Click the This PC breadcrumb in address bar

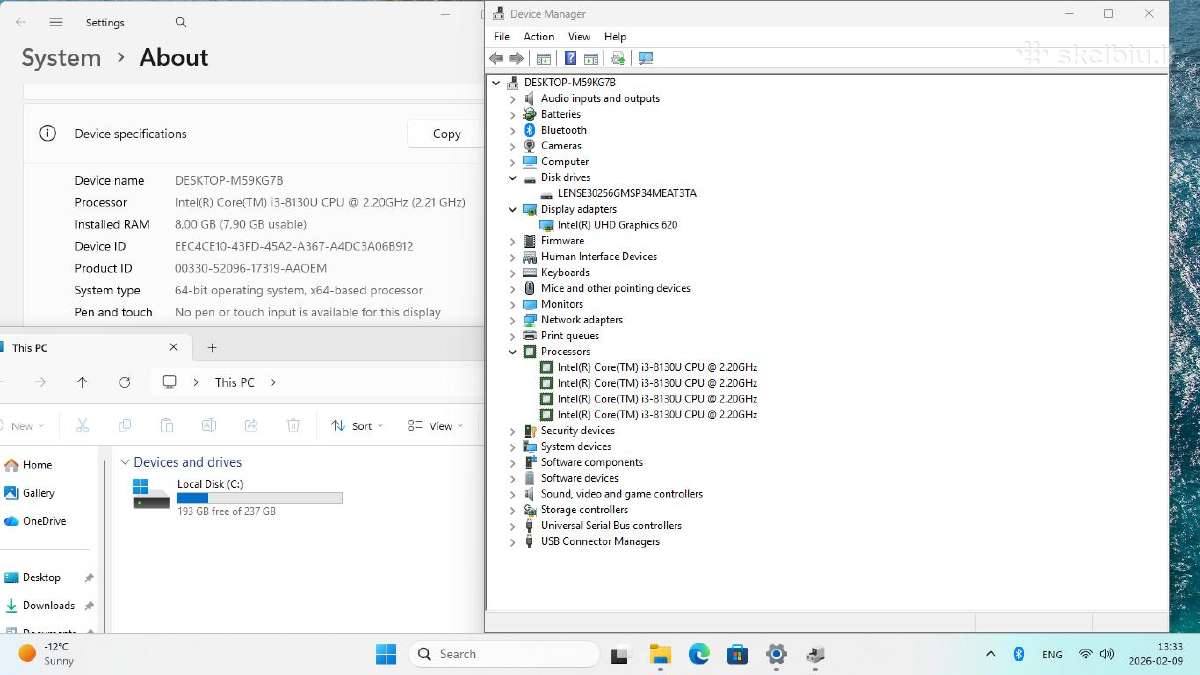tap(235, 382)
